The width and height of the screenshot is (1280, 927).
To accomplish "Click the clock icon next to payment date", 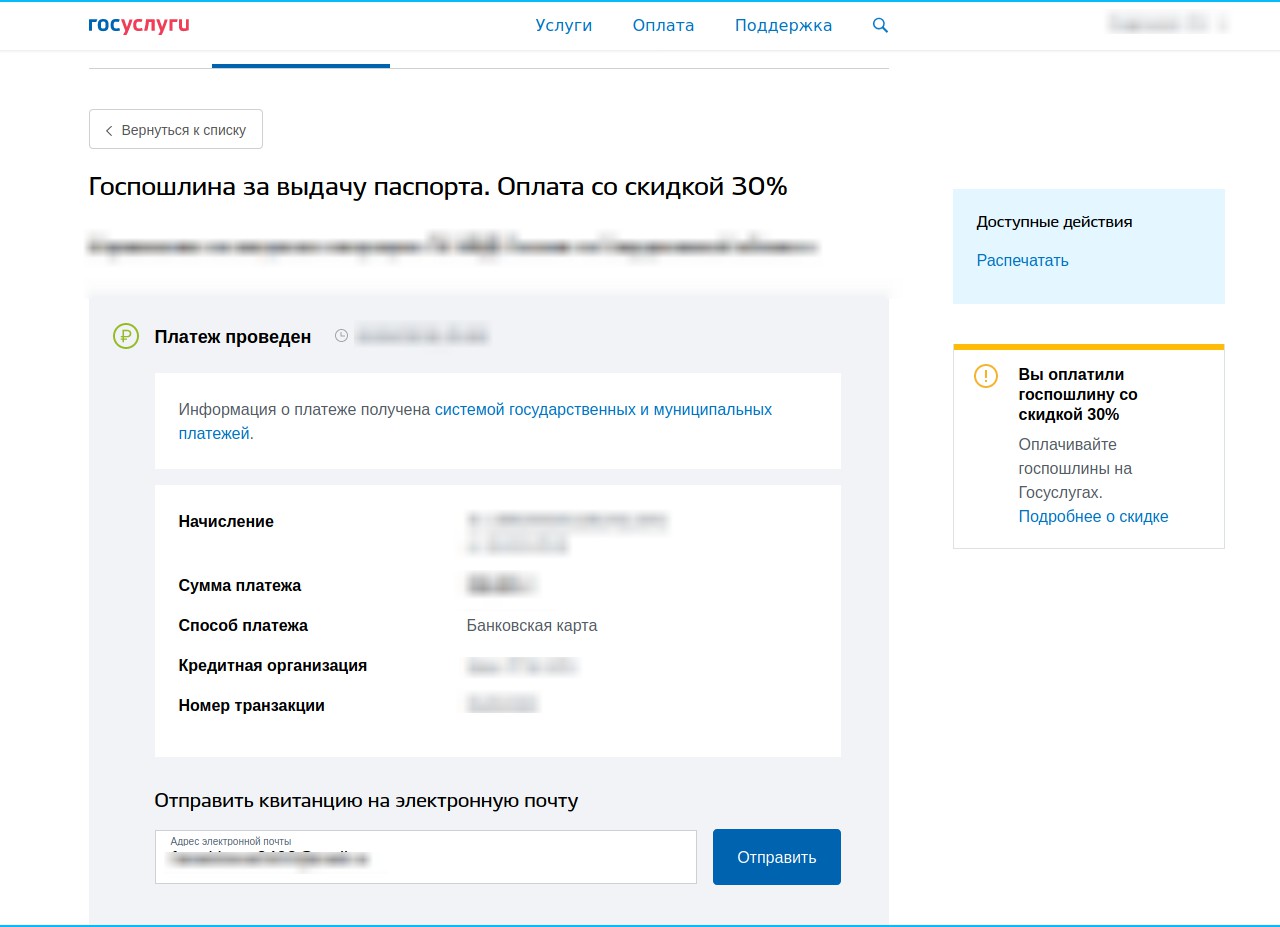I will point(341,336).
